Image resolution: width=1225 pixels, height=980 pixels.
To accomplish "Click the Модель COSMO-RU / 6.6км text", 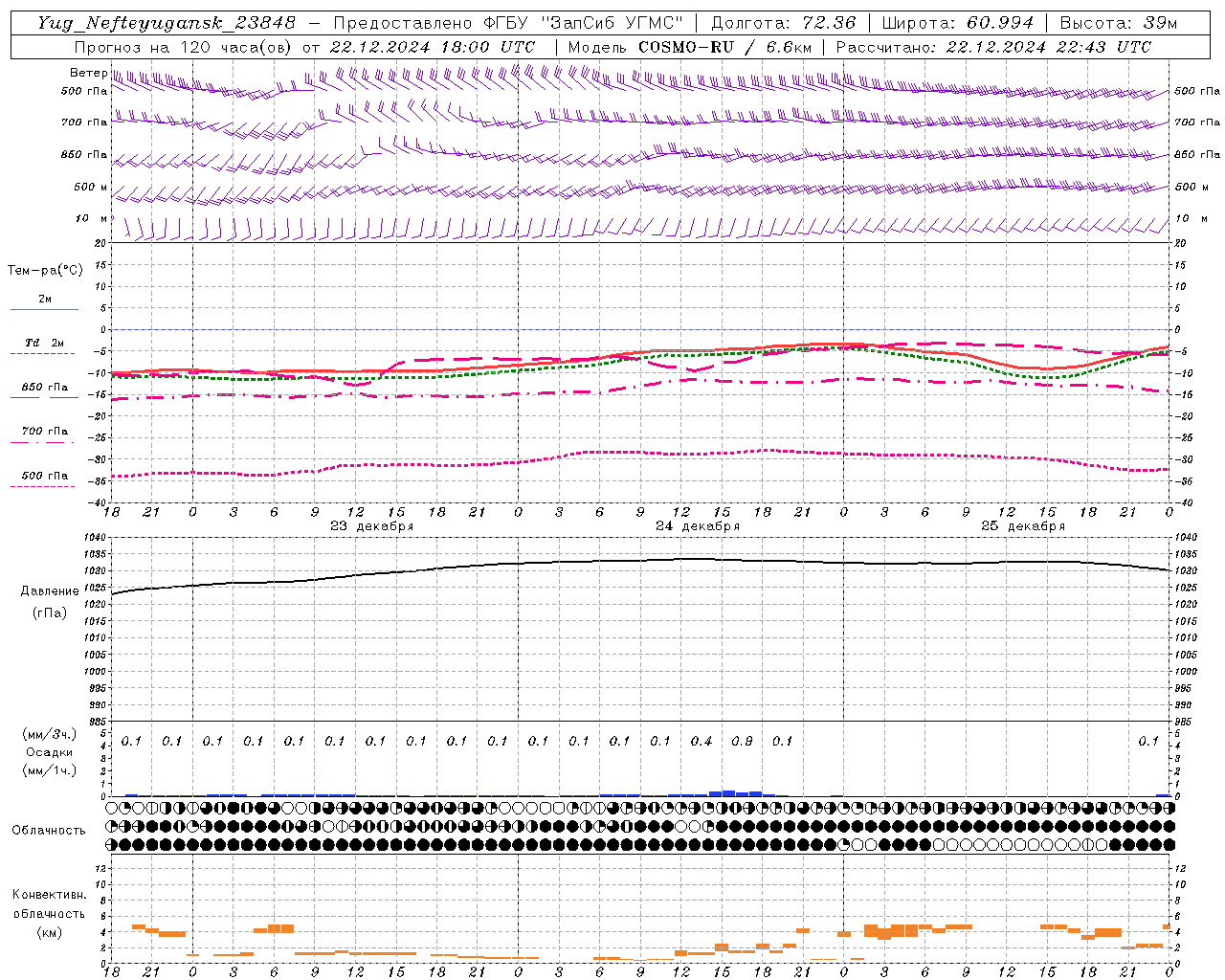I will coord(690,47).
